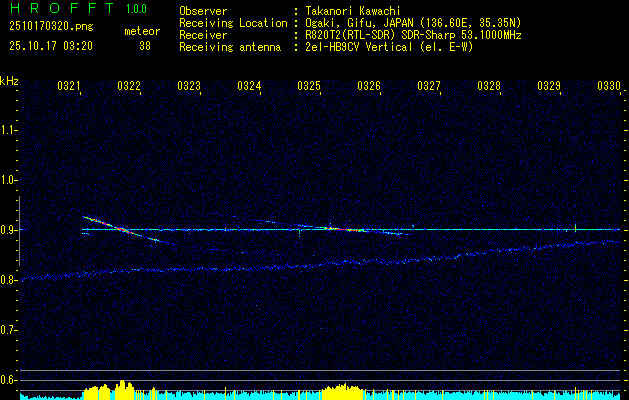Click the Receiving Location field label
Screen dimensions: 629x400
click(233, 23)
